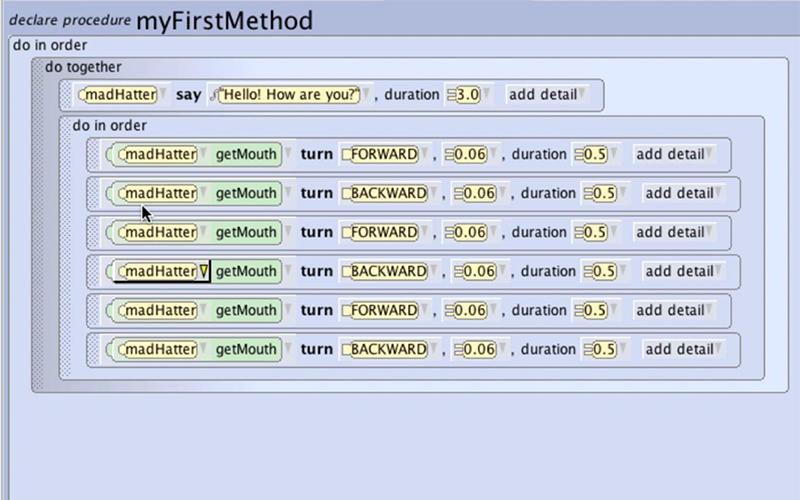
Task: Change the "Hello! How are you?" text argument
Action: pos(289,94)
